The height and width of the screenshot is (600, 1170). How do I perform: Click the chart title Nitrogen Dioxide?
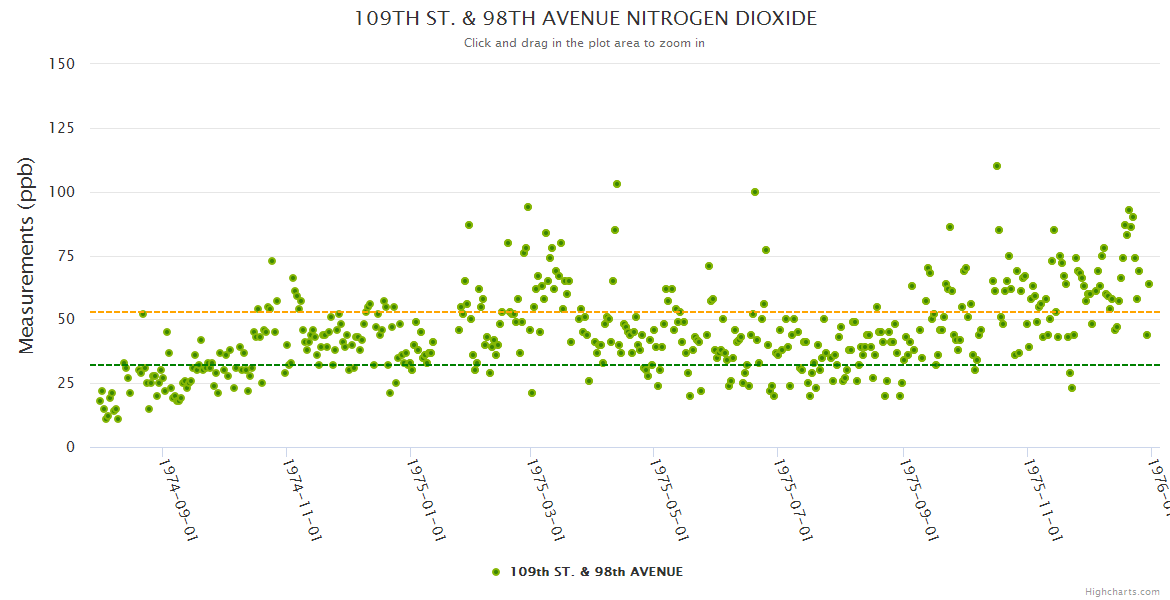pos(585,19)
